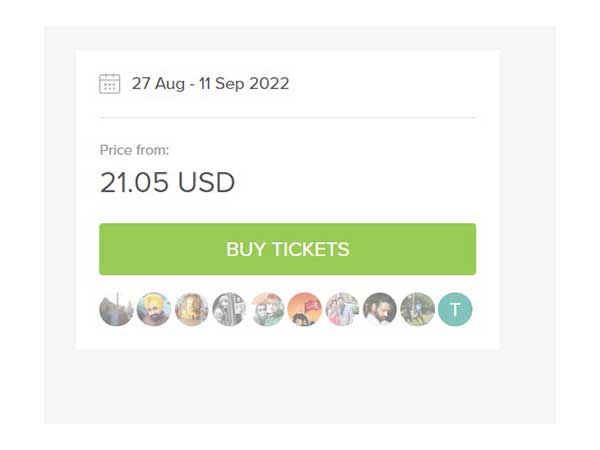The height and width of the screenshot is (450, 600).
Task: Click the avatar showing two people in red
Action: pos(267,309)
